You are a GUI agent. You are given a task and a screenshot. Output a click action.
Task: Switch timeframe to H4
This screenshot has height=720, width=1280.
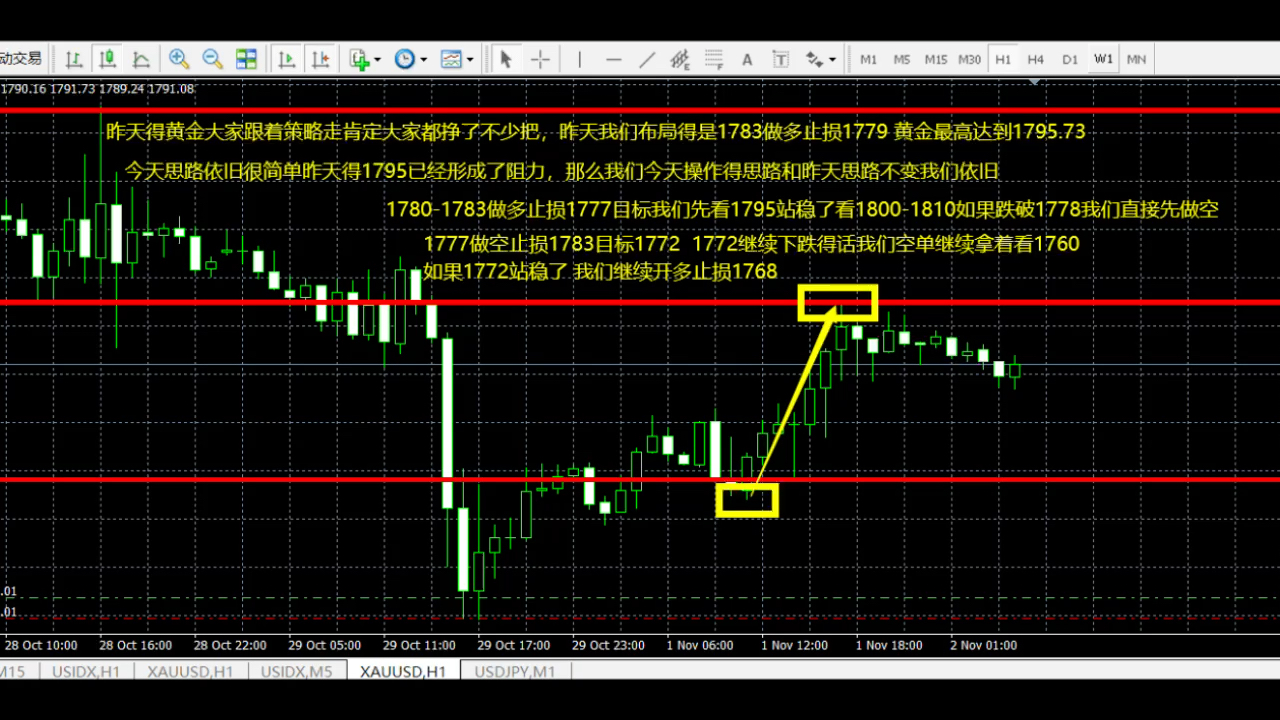pos(1036,59)
